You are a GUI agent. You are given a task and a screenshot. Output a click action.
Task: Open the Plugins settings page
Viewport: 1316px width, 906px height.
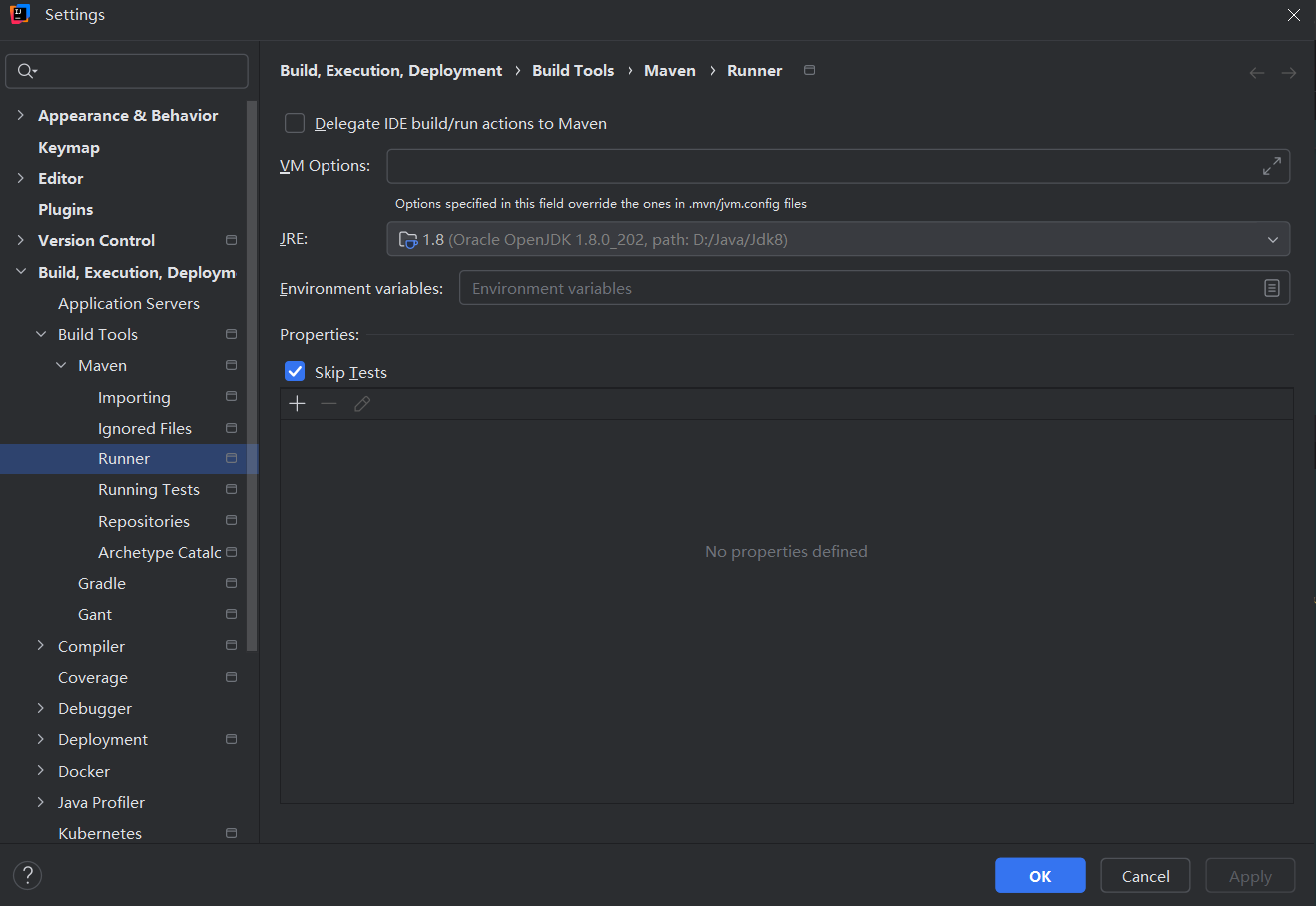point(66,209)
